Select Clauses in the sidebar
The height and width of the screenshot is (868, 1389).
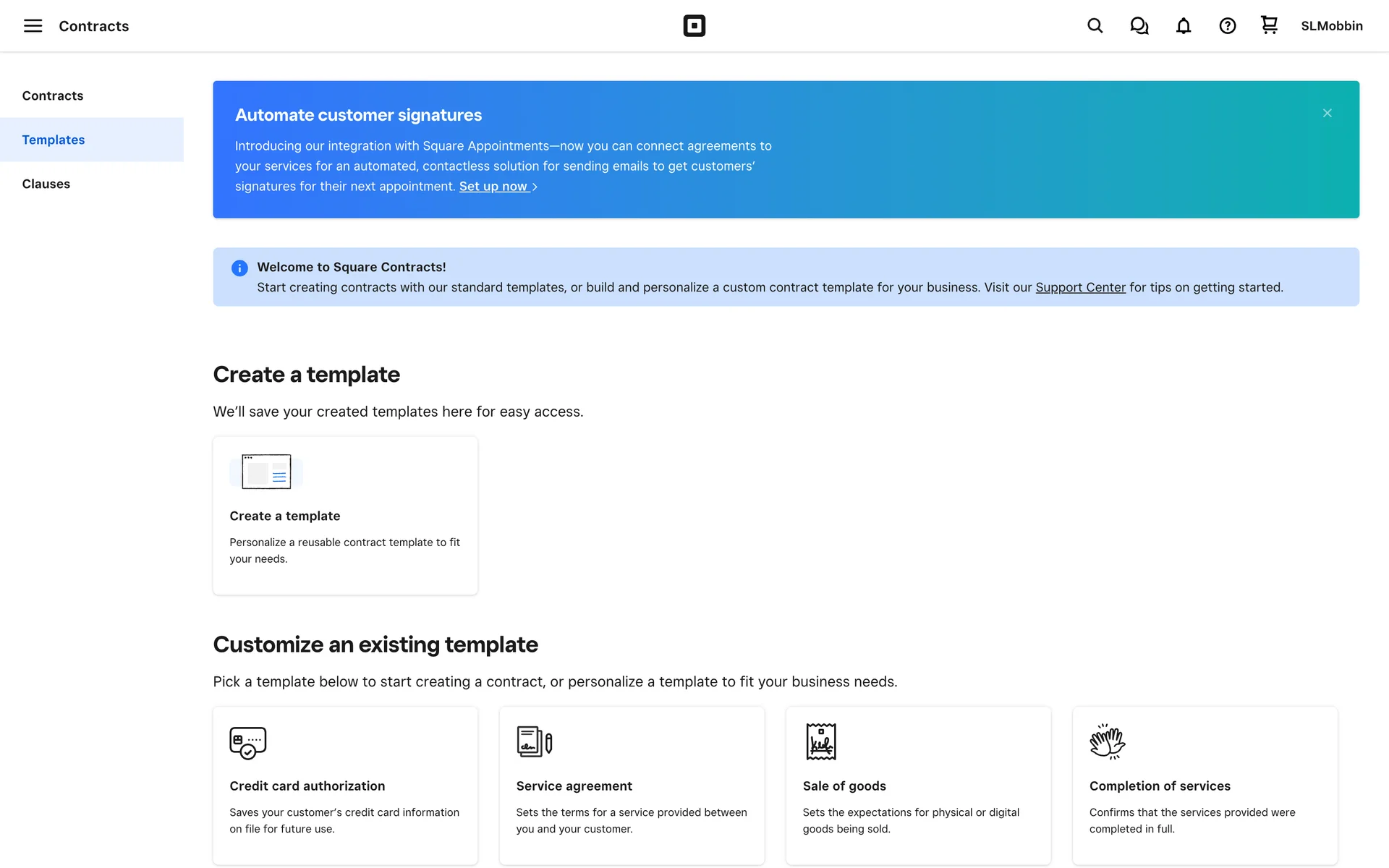[46, 184]
